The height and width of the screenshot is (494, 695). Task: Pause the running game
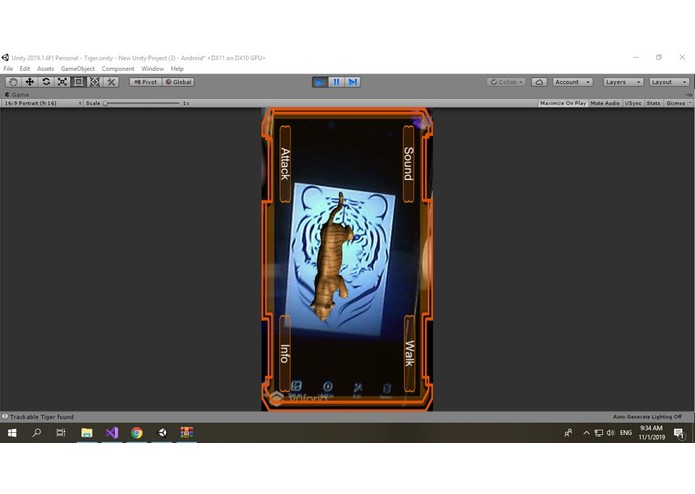336,82
